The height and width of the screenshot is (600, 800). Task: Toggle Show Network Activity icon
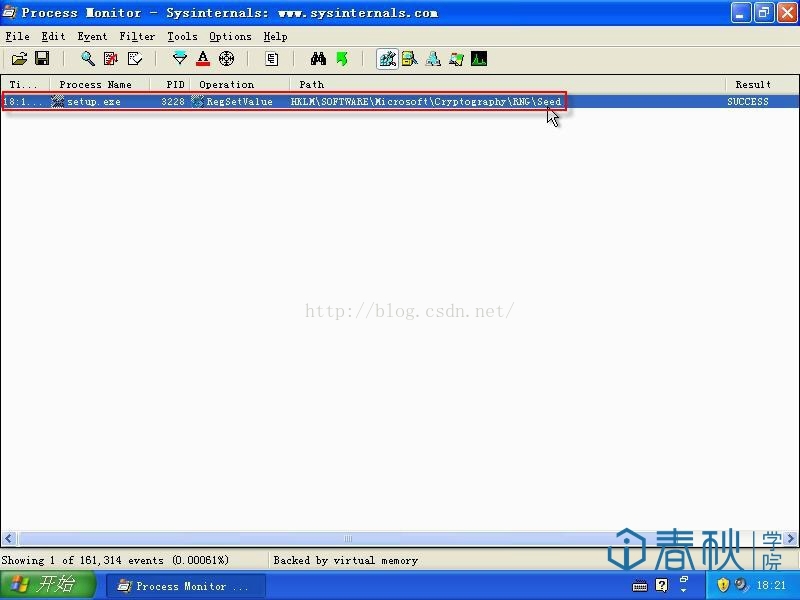point(433,59)
